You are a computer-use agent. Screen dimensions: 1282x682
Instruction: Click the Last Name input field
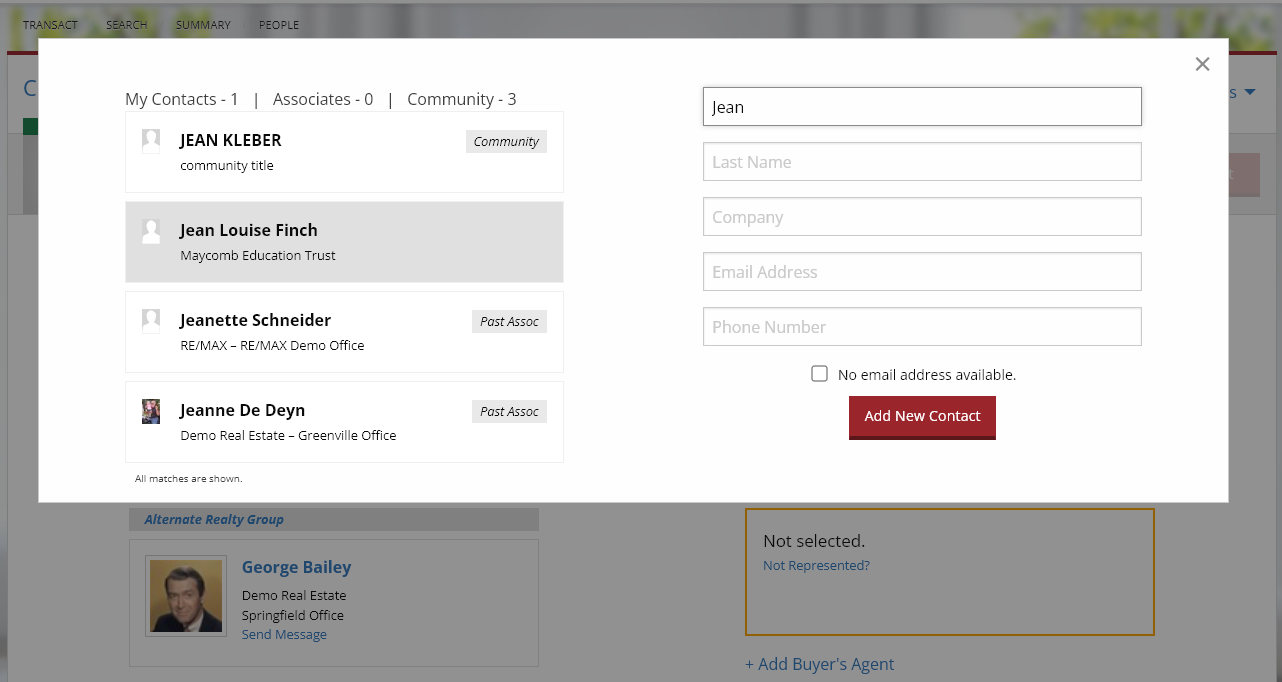[921, 161]
